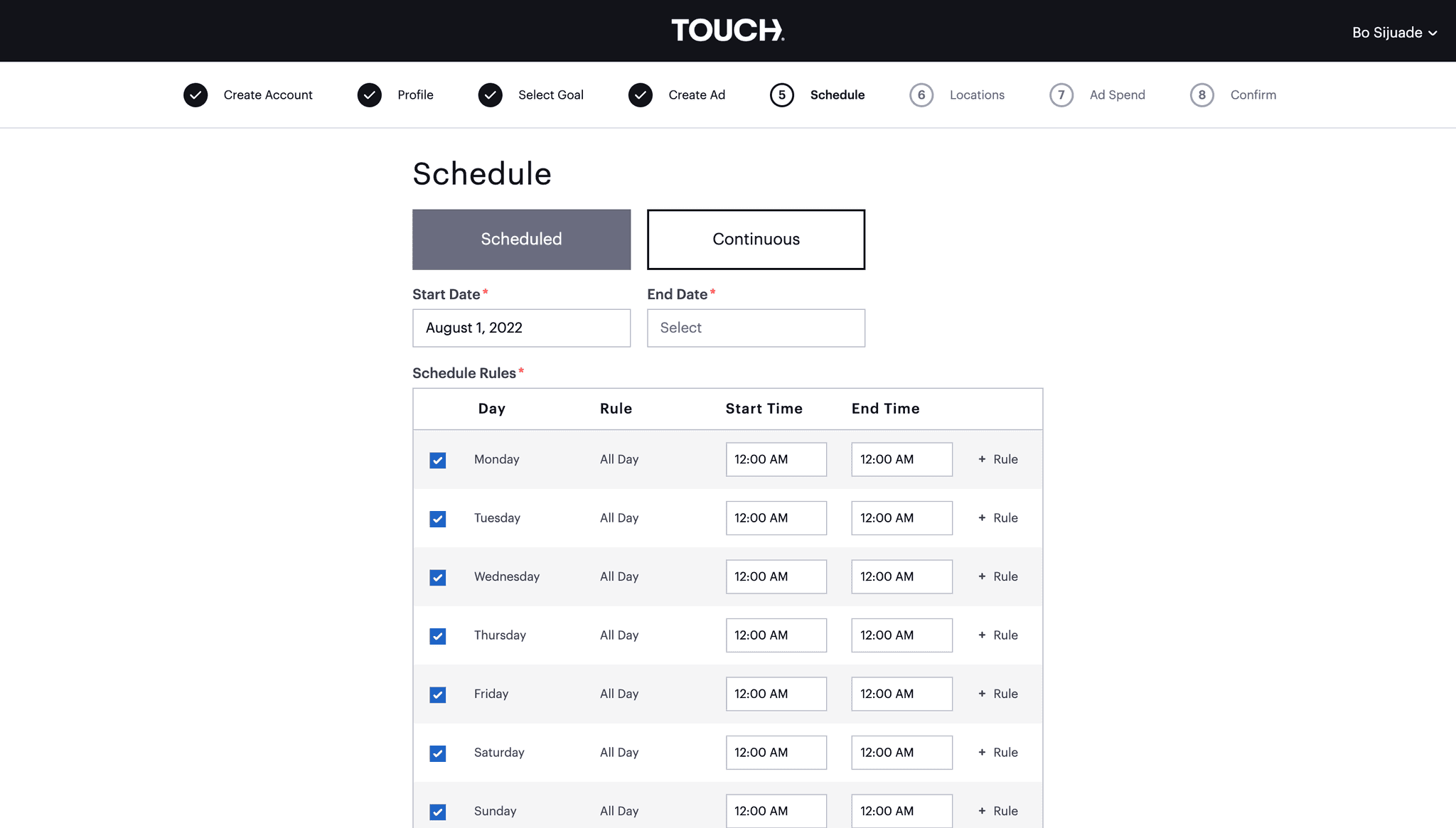Click the Schedule Rules label
The width and height of the screenshot is (1456, 828).
tap(464, 373)
